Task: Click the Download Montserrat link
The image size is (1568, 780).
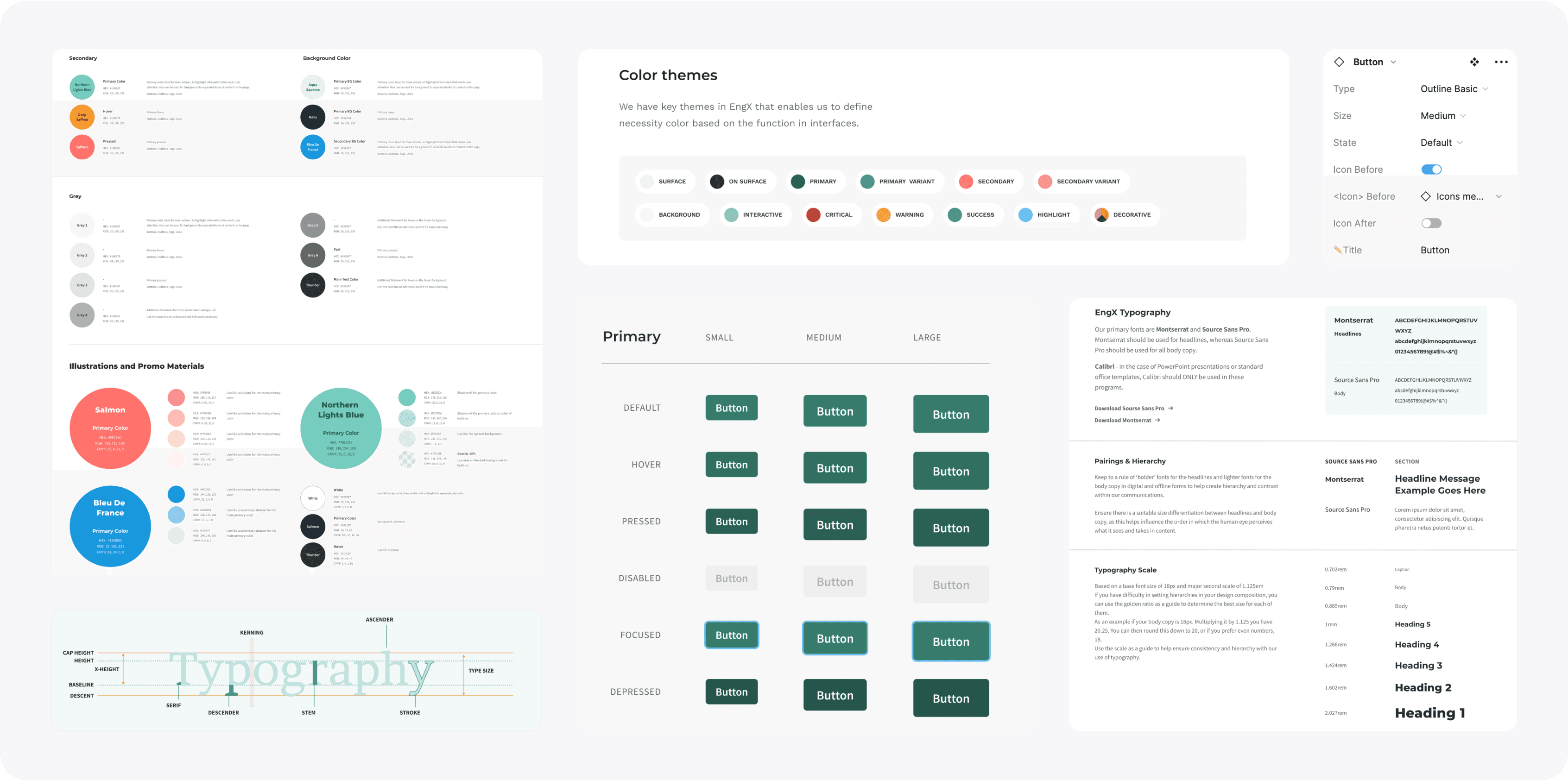Action: 1122,421
